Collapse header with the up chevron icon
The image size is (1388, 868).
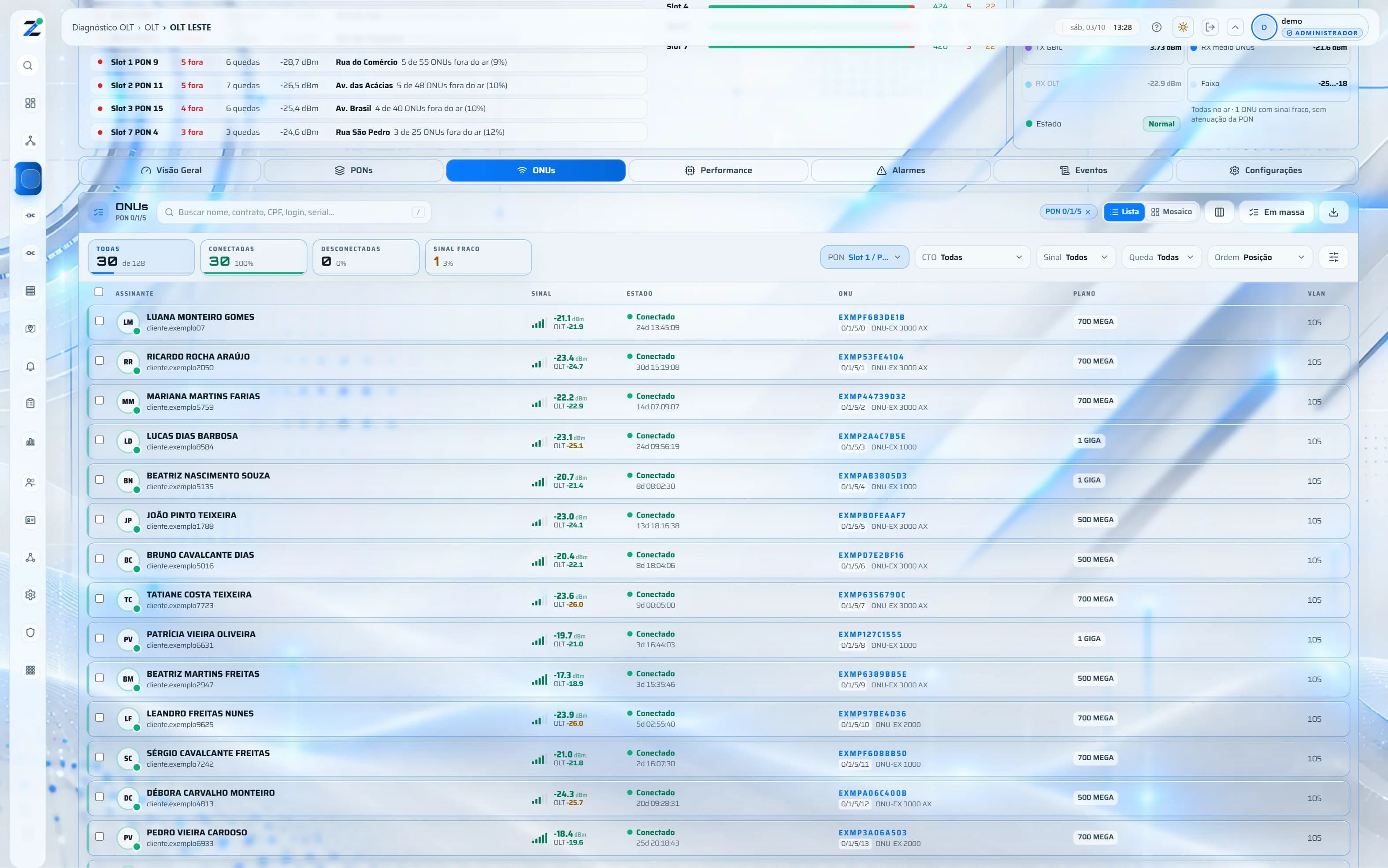point(1235,27)
